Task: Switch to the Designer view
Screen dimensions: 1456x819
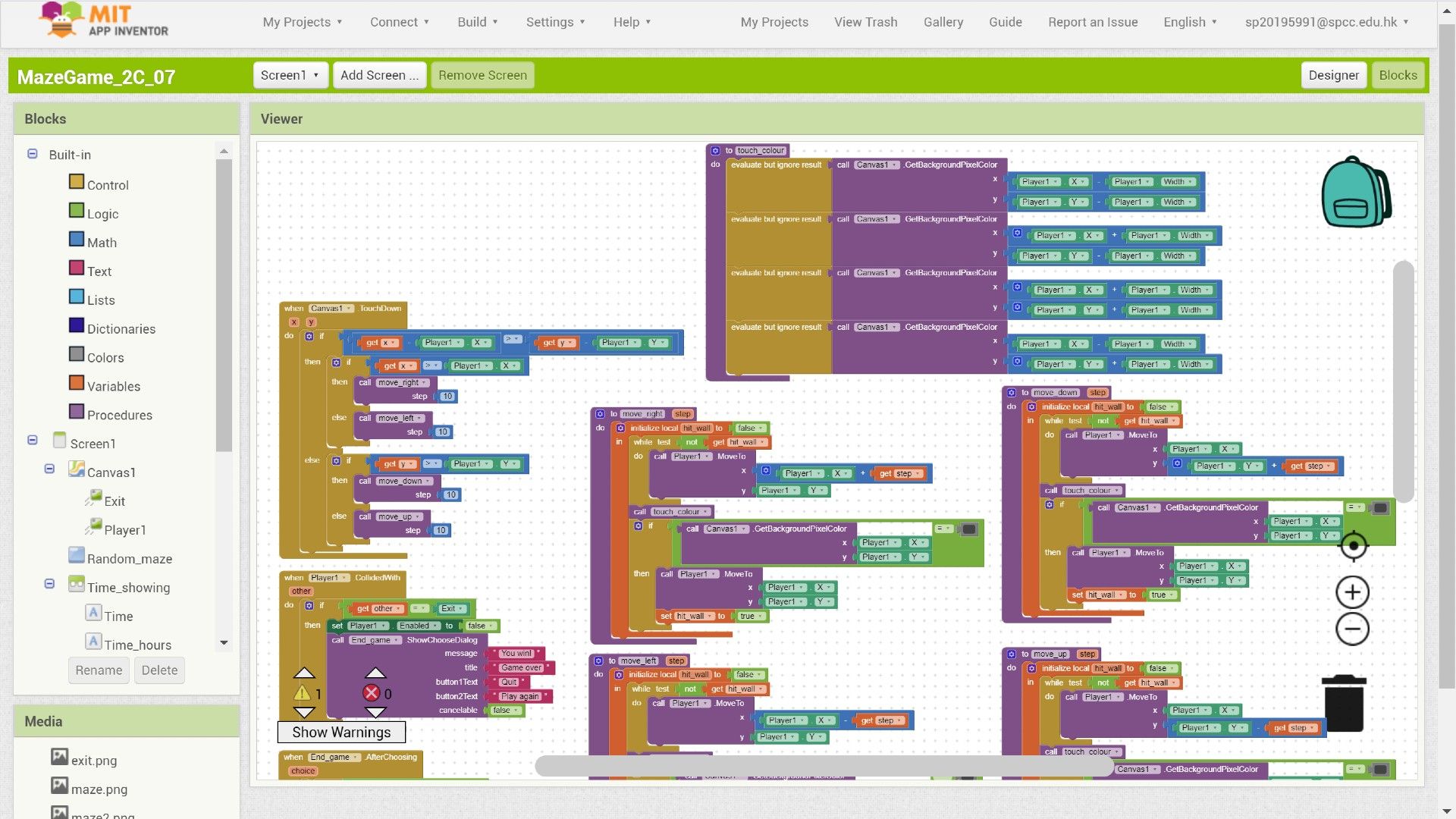Action: [x=1333, y=75]
